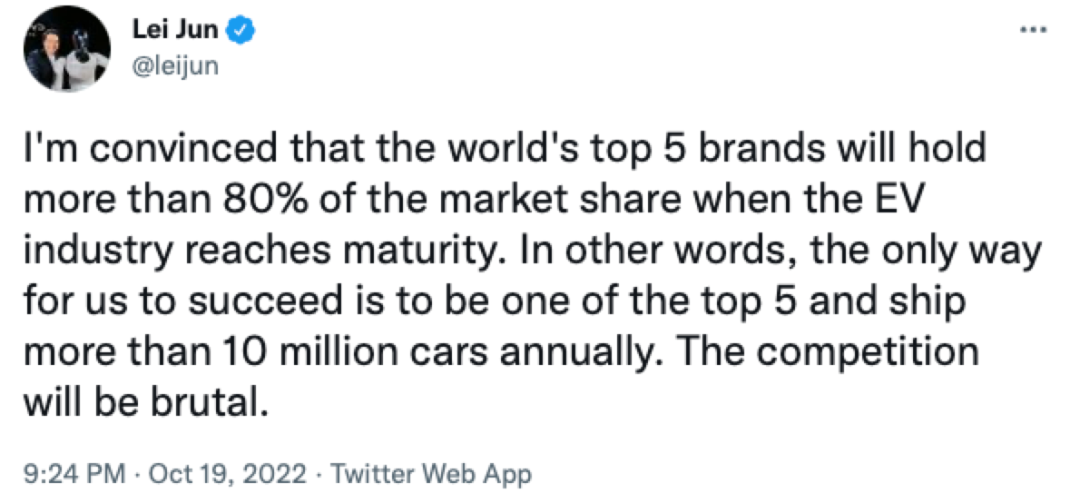
Task: Click the 9:24 PM timestamp
Action: pyautogui.click(x=65, y=473)
